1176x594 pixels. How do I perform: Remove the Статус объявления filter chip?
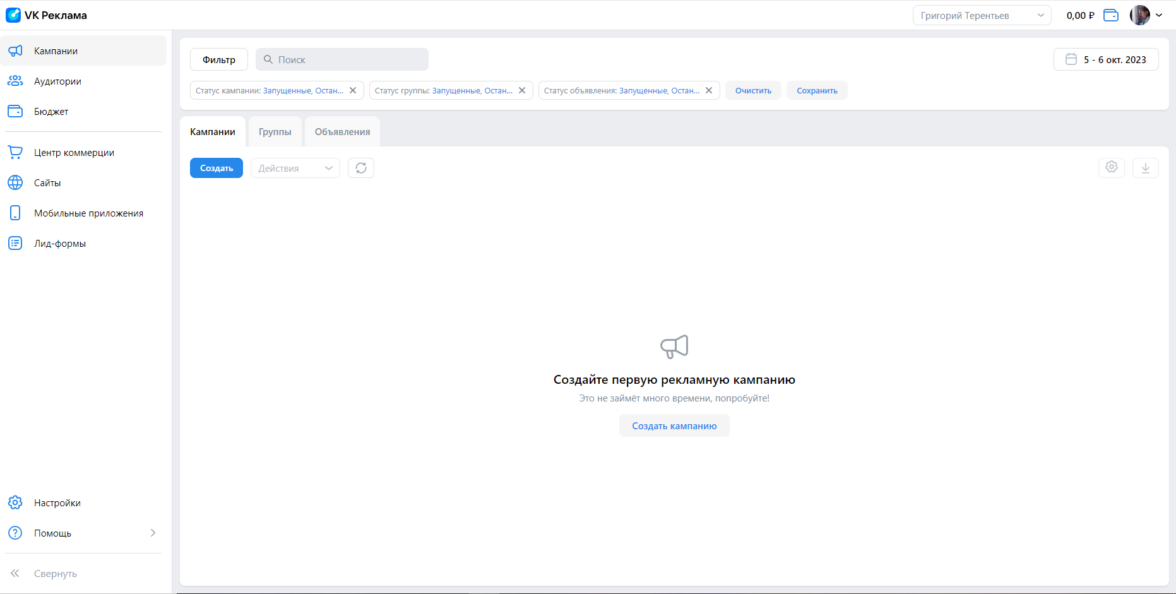[708, 90]
